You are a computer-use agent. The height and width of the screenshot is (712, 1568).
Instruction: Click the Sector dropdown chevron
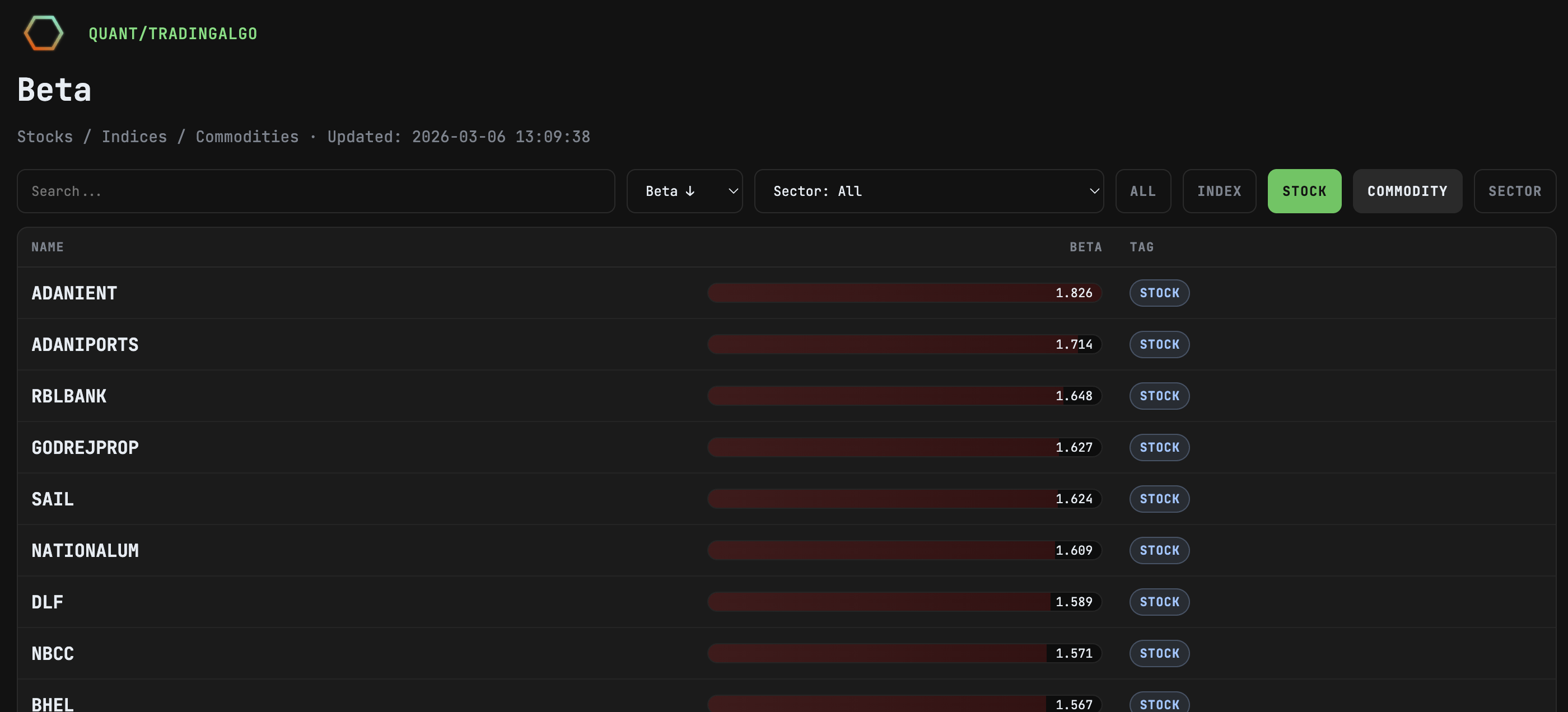(1093, 190)
